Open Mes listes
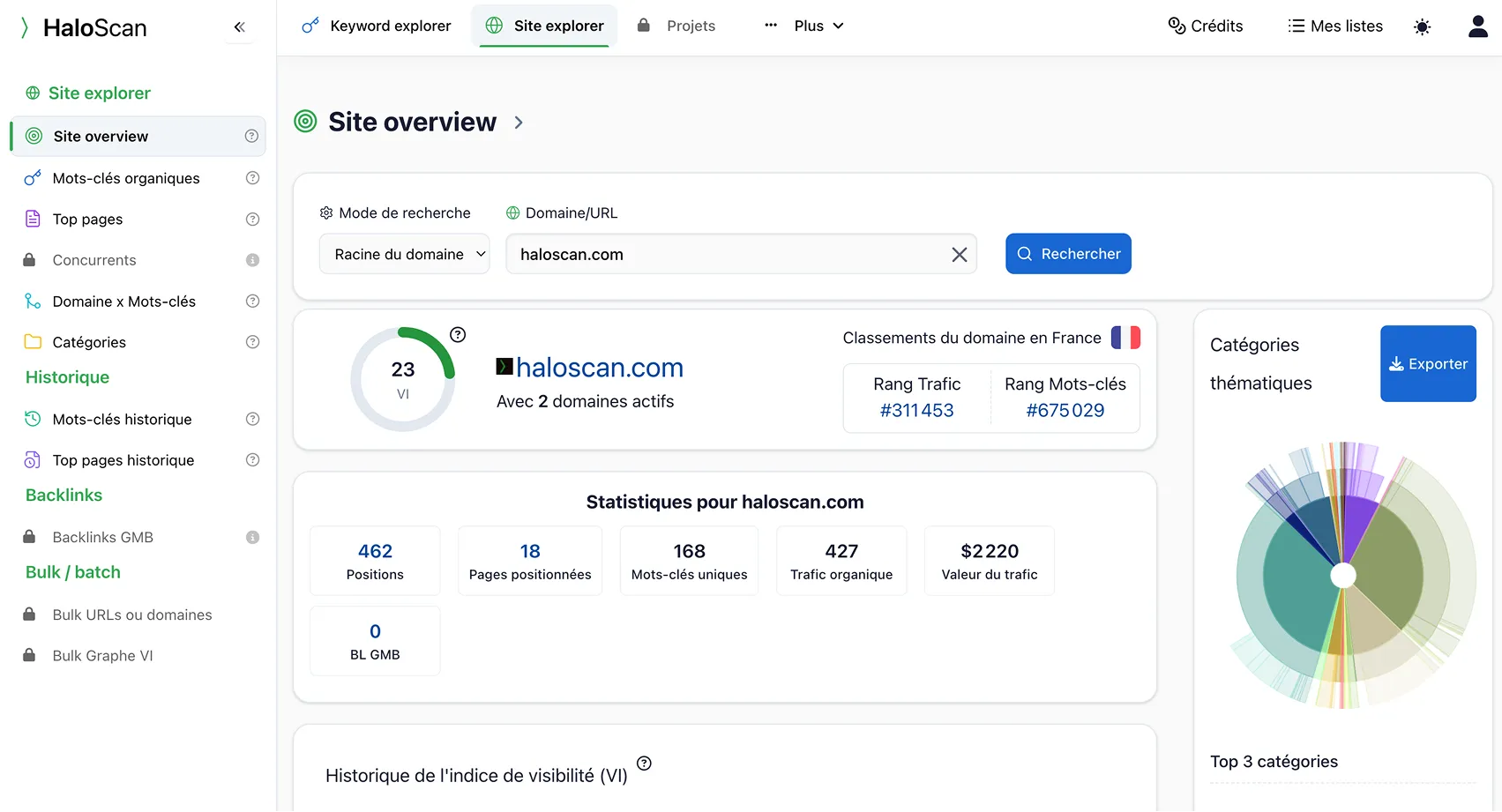This screenshot has width=1502, height=812. click(1335, 26)
